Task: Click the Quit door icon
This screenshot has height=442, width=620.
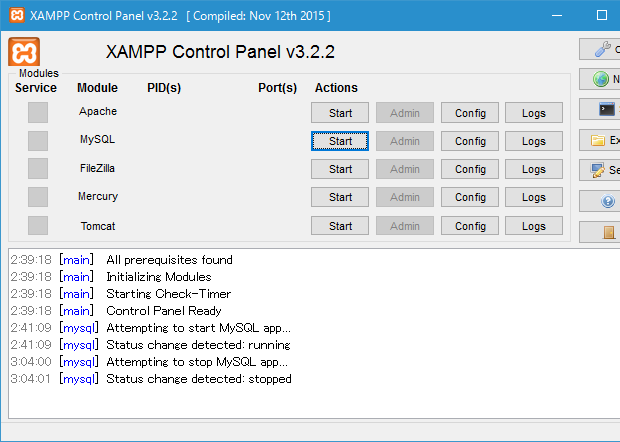Action: point(608,232)
